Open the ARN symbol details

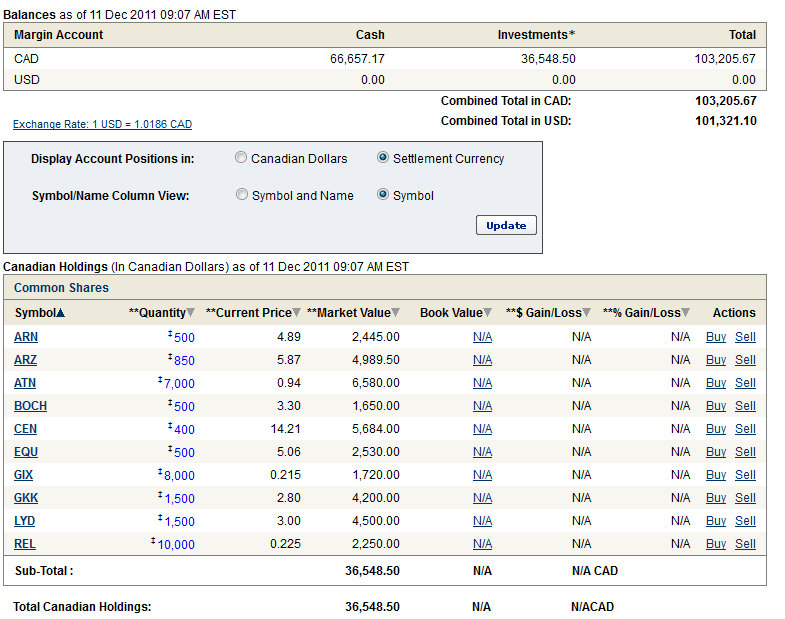click(26, 337)
